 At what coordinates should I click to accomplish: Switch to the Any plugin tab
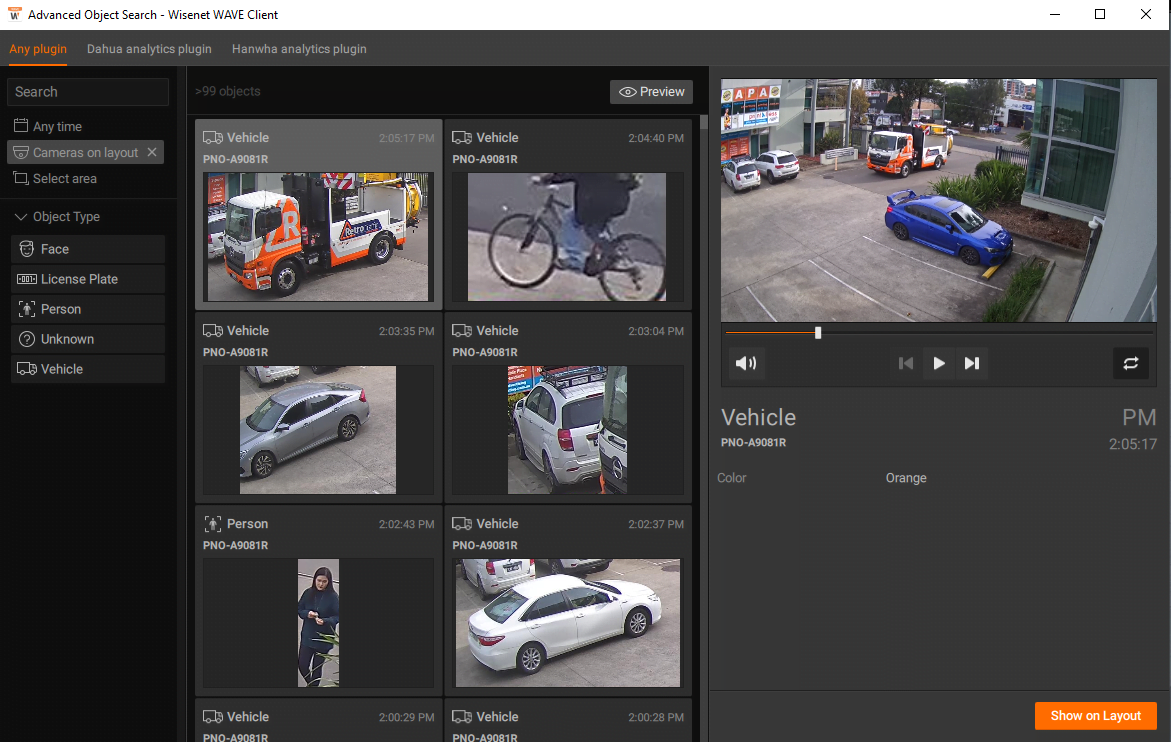pos(38,49)
